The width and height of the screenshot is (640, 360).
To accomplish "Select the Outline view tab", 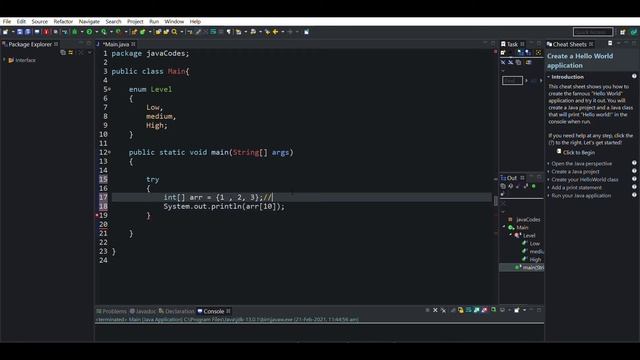I will click(x=513, y=178).
